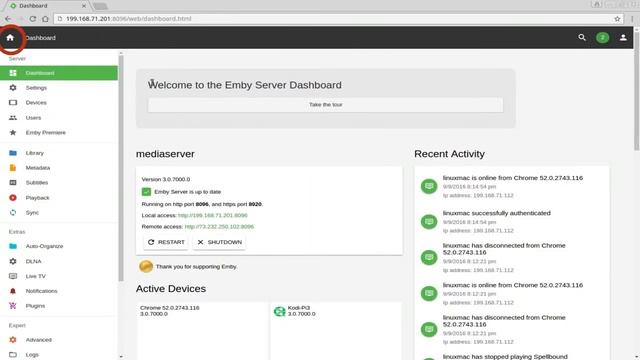Click the Auto-Organize folder icon
The height and width of the screenshot is (360, 640).
[13, 246]
